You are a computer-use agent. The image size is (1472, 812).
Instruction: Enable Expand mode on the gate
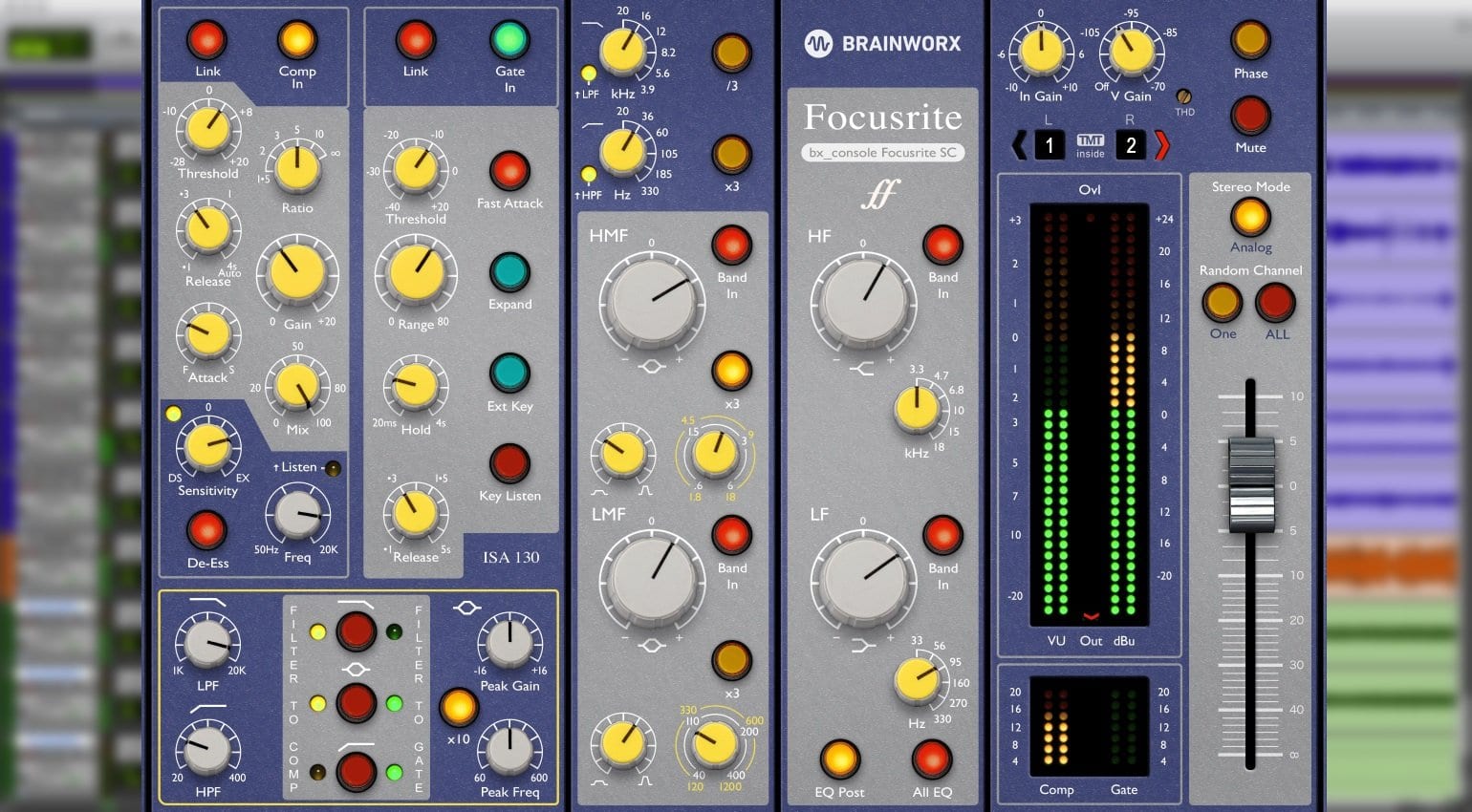tap(509, 273)
